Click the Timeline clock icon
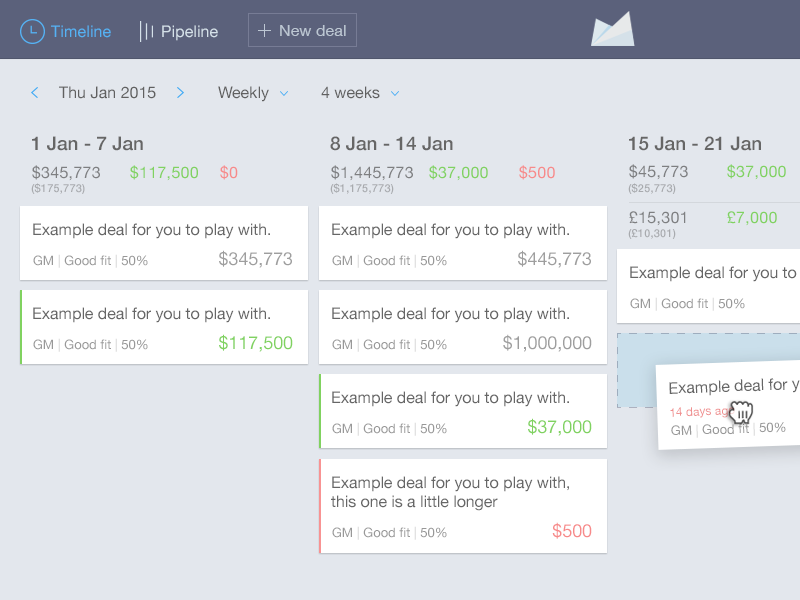800x600 pixels. [32, 31]
